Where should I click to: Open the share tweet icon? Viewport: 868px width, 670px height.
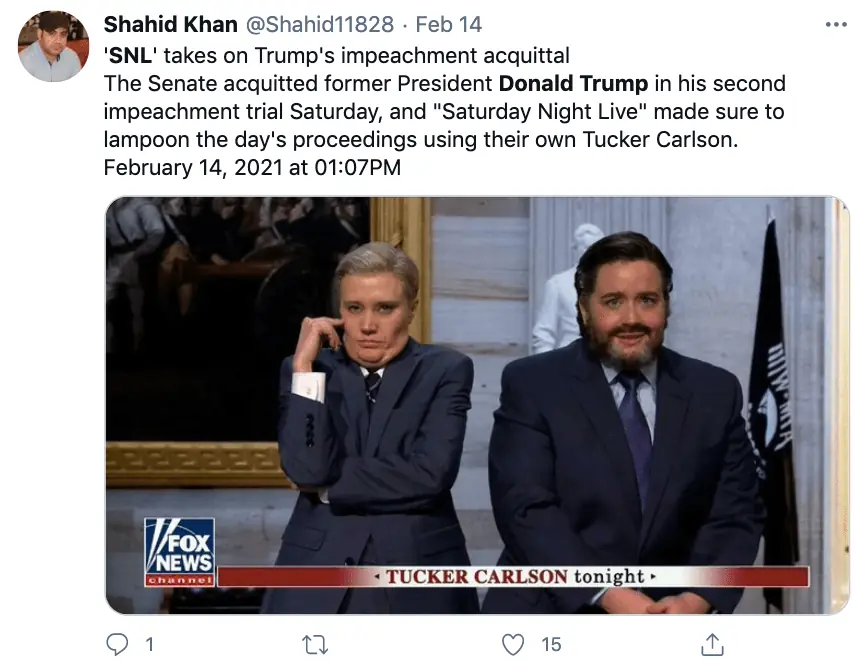click(x=711, y=644)
